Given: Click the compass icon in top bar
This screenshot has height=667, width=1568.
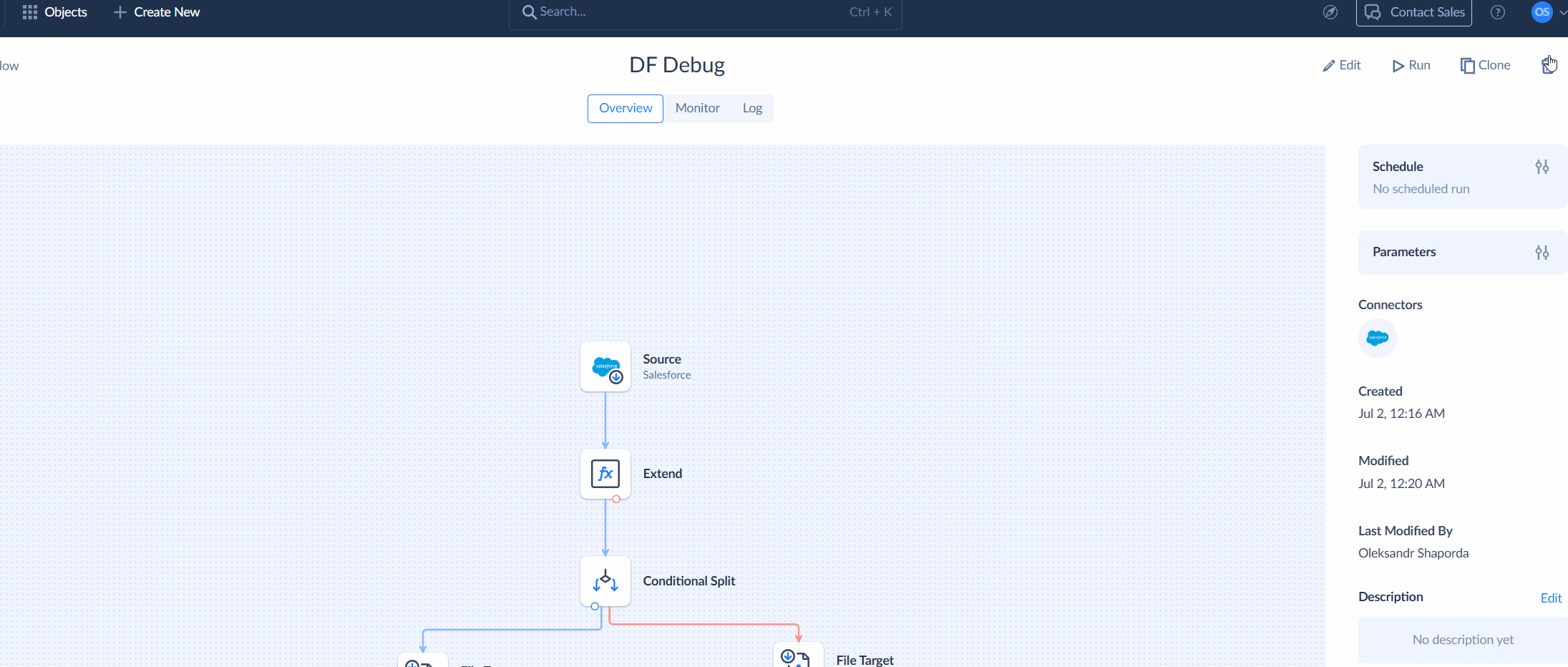Looking at the screenshot, I should tap(1330, 12).
